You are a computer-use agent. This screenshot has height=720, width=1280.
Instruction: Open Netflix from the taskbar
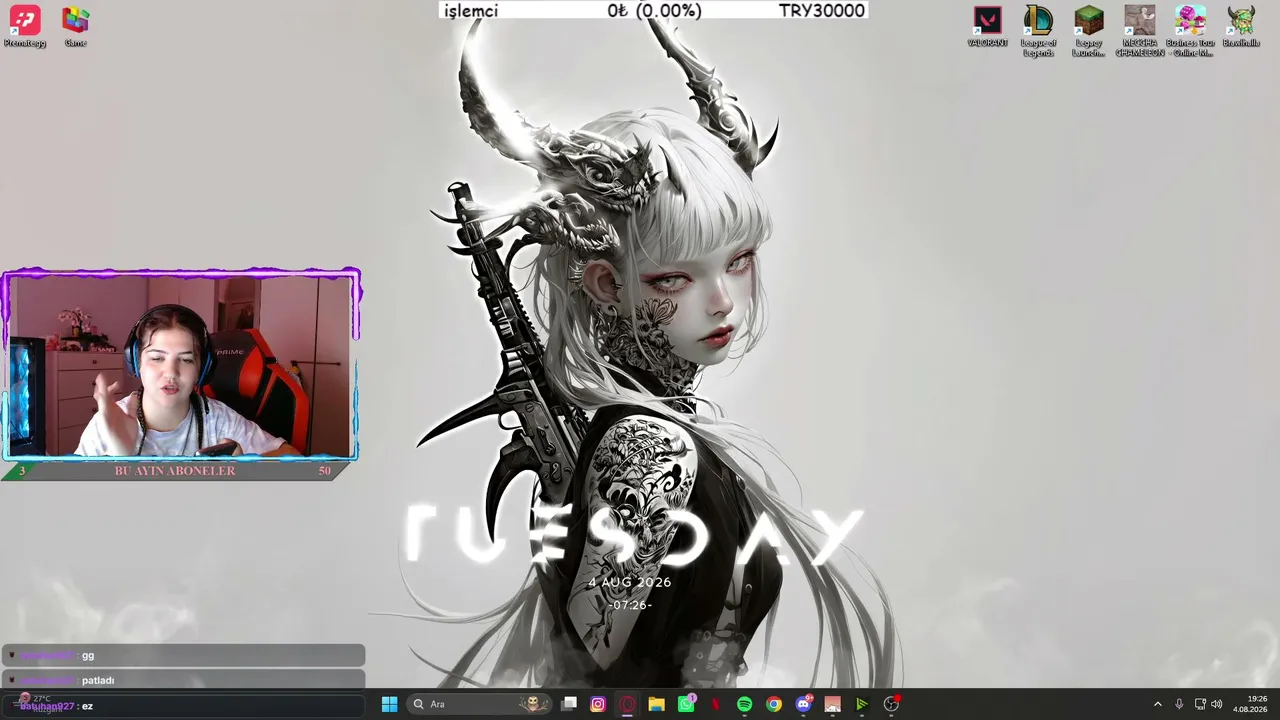pyautogui.click(x=715, y=704)
